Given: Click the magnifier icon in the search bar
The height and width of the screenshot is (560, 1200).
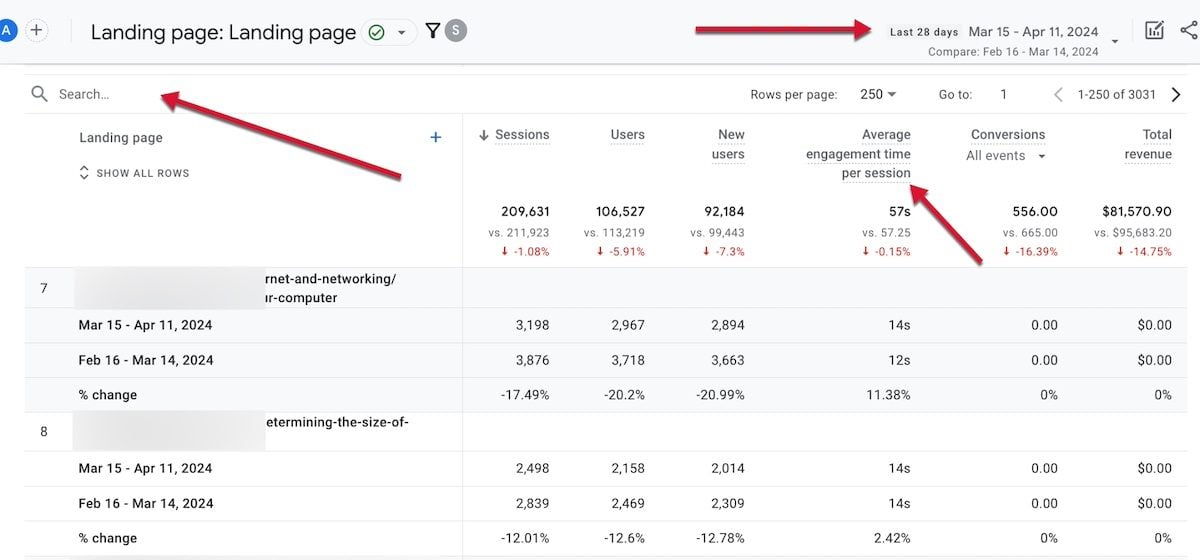Looking at the screenshot, I should [x=39, y=94].
